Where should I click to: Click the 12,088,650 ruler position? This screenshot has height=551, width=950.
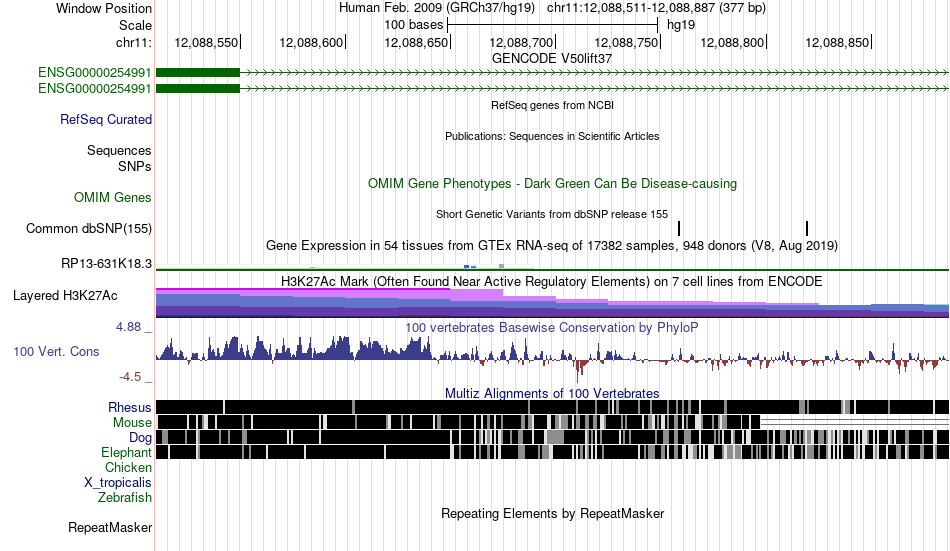(x=417, y=42)
